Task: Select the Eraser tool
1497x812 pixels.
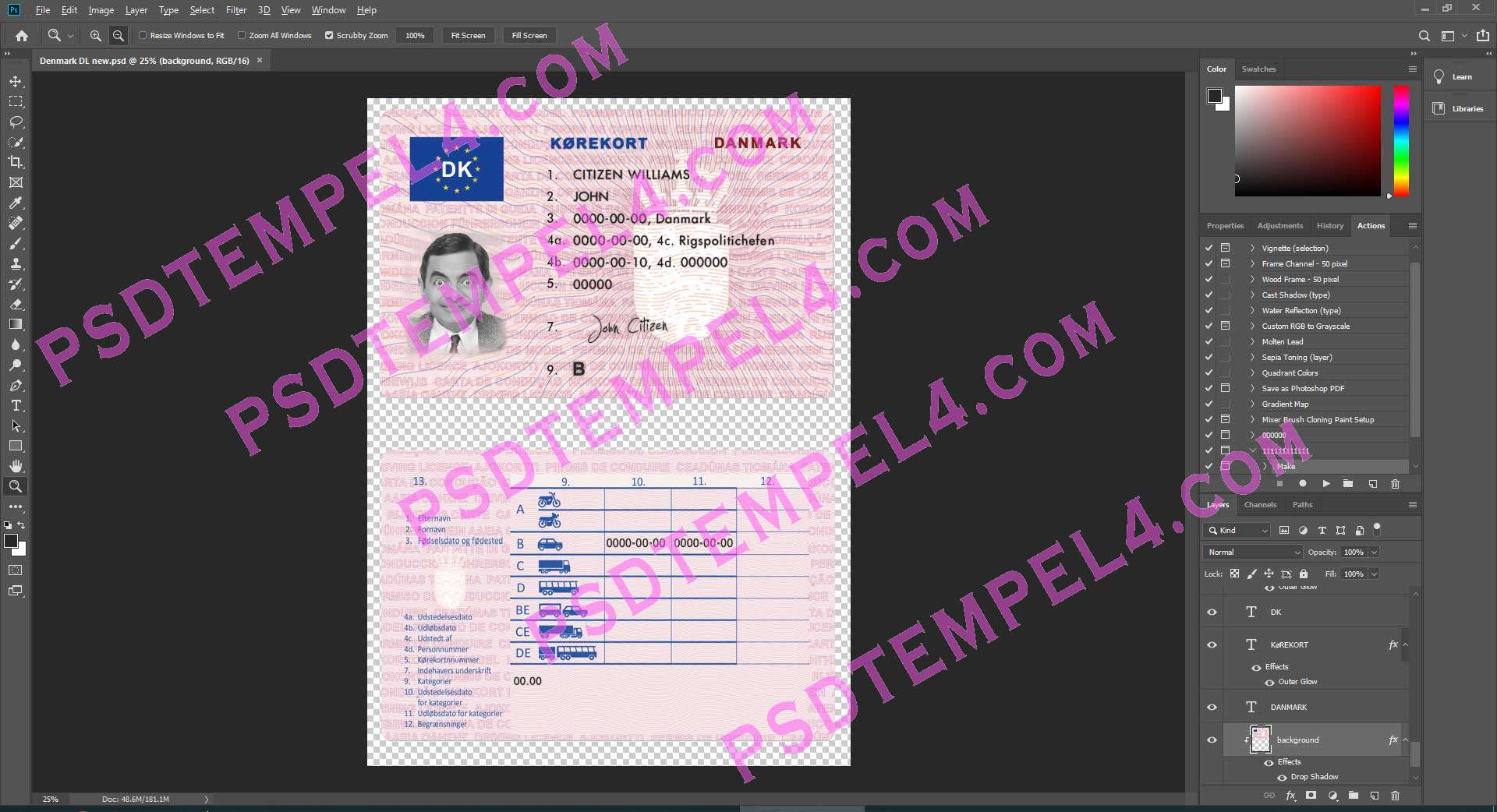Action: pos(16,305)
